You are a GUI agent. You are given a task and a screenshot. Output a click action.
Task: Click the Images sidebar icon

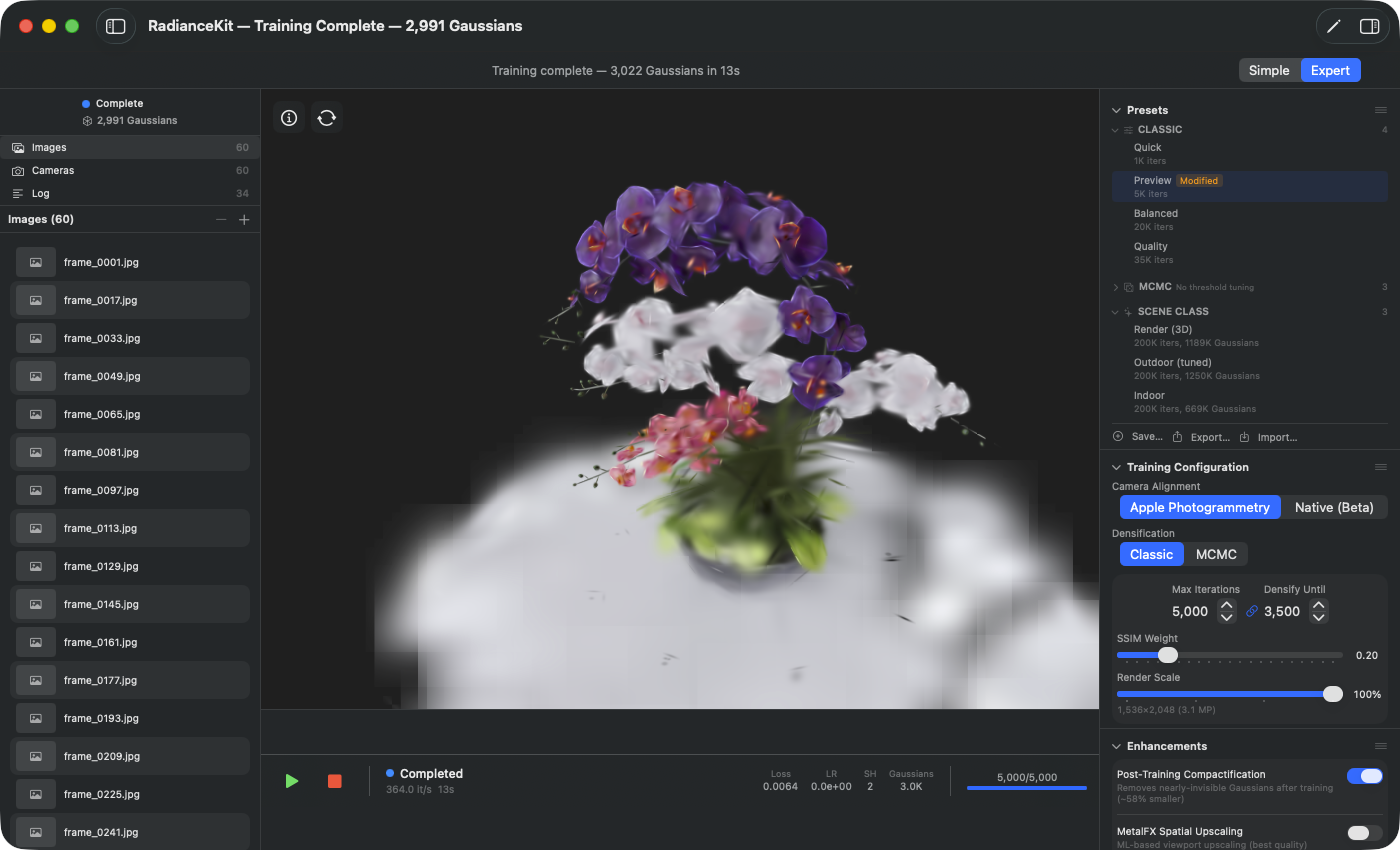[18, 147]
